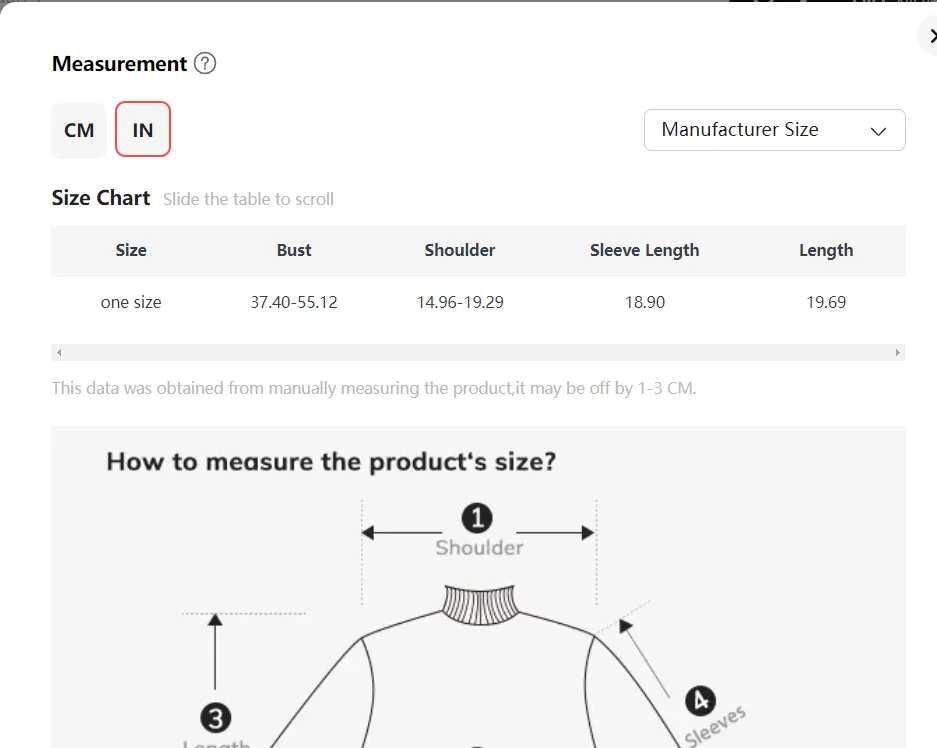Click the Size column header
This screenshot has height=748, width=937.
[x=131, y=251]
